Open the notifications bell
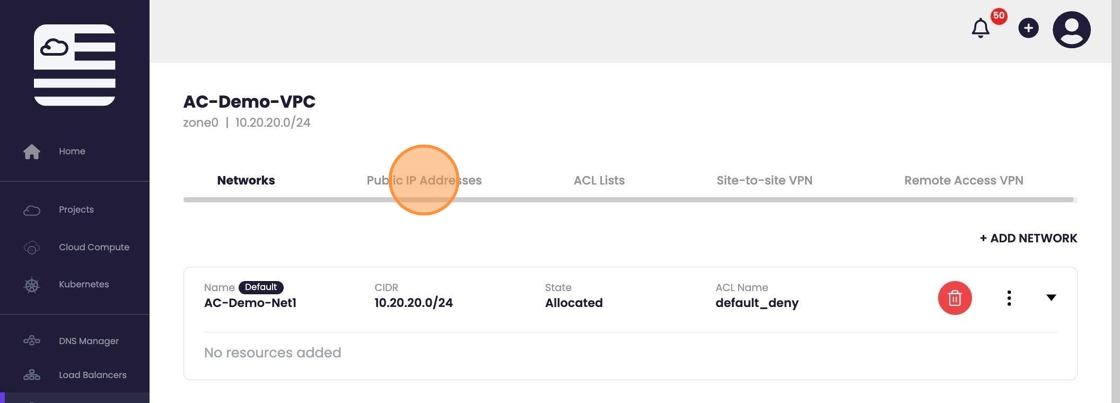The width and height of the screenshot is (1120, 403). click(x=980, y=29)
